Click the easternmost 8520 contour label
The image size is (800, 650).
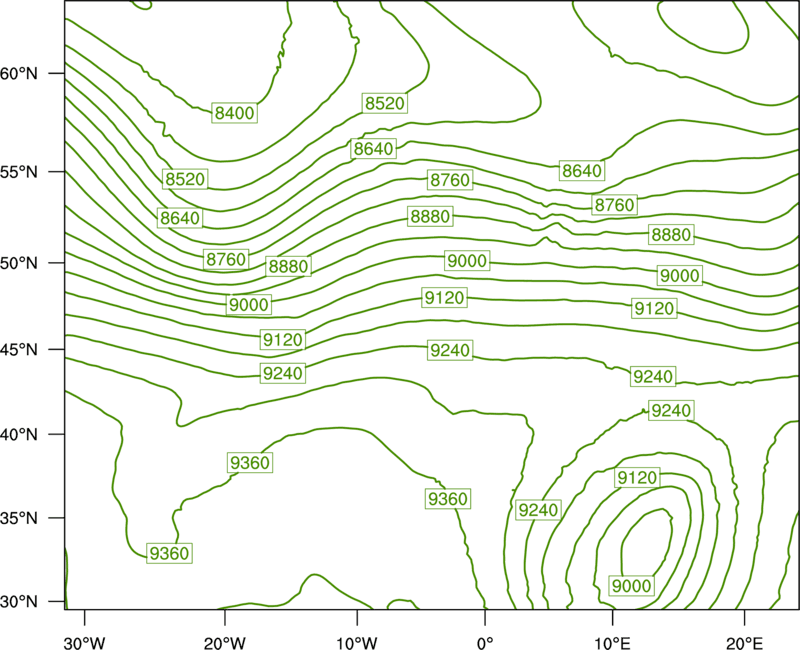coord(385,104)
